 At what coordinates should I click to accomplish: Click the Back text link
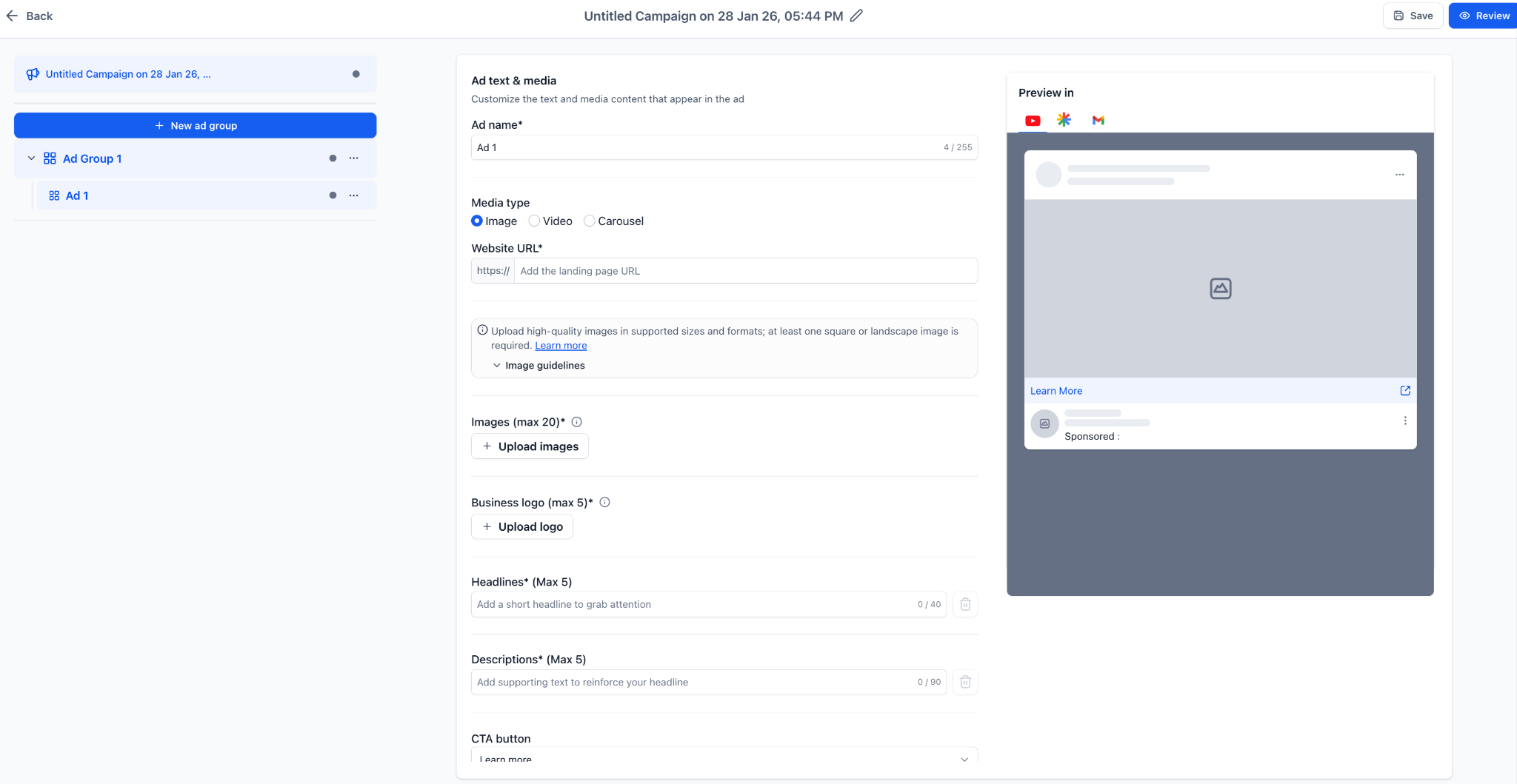(39, 16)
